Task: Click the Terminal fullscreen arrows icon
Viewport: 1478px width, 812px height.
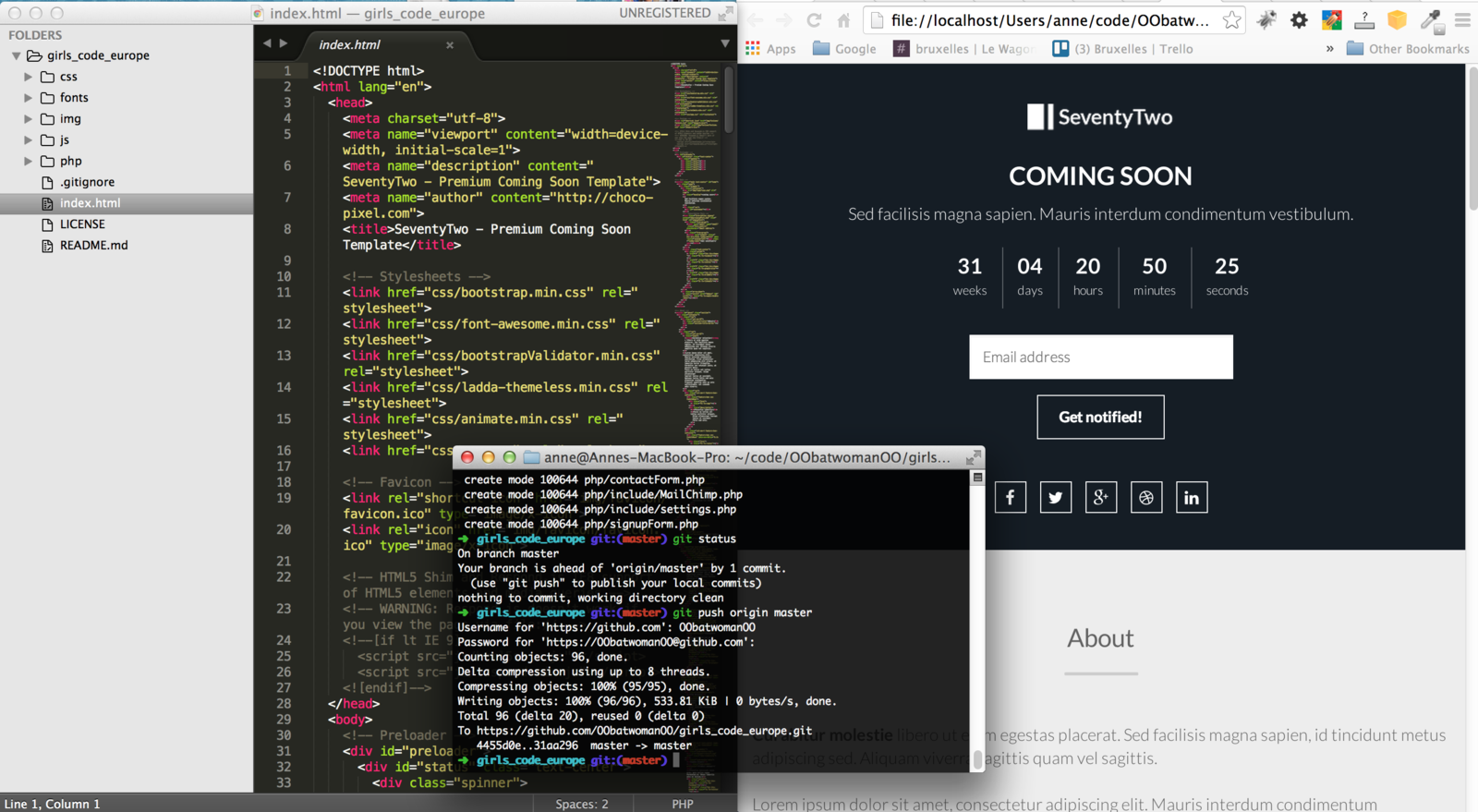Action: pos(973,457)
